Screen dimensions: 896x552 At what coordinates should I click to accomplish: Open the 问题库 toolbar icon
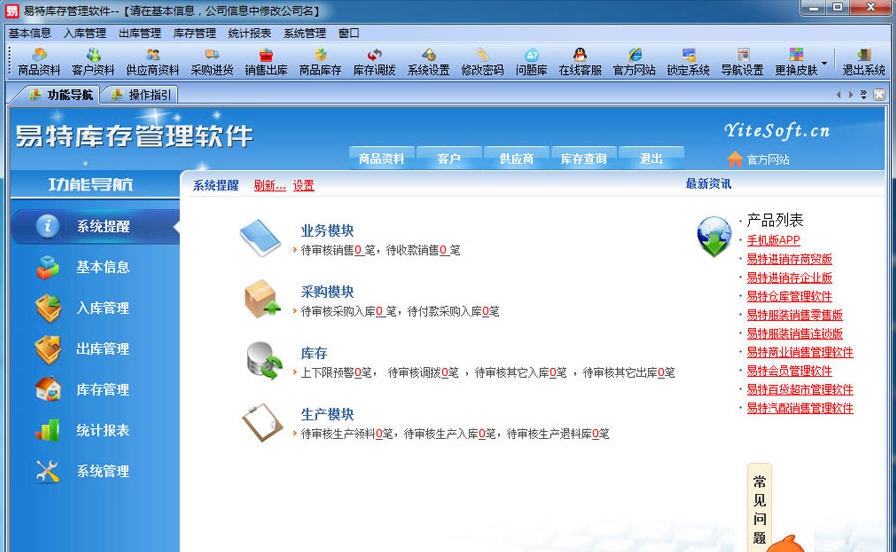coord(531,62)
